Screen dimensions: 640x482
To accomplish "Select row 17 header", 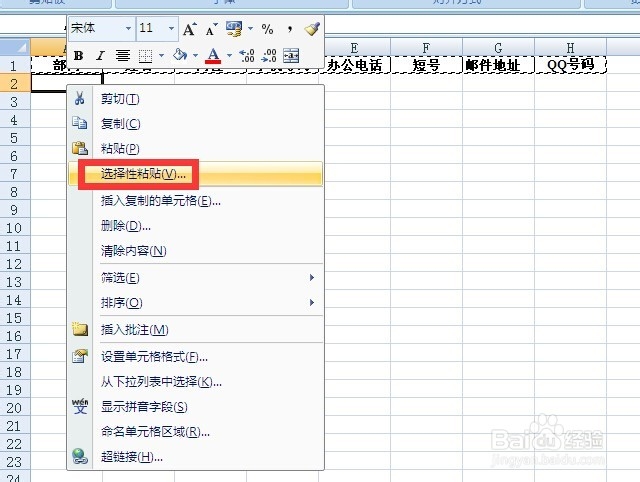I will tap(15, 354).
